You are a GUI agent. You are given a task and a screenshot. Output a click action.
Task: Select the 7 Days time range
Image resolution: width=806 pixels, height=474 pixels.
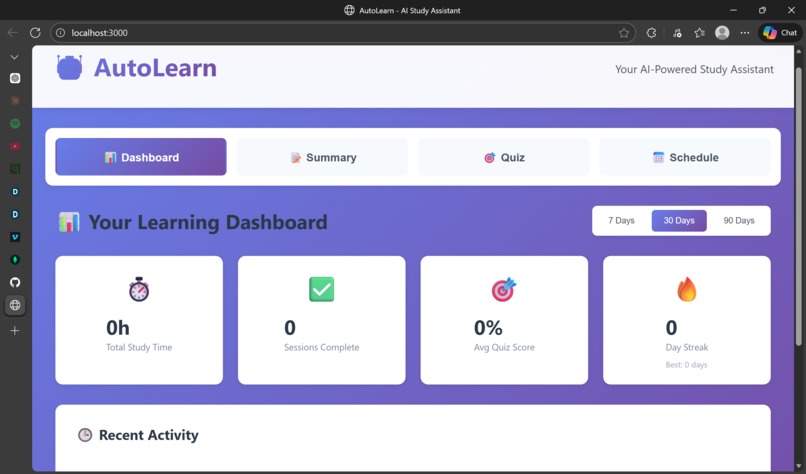[x=621, y=221]
